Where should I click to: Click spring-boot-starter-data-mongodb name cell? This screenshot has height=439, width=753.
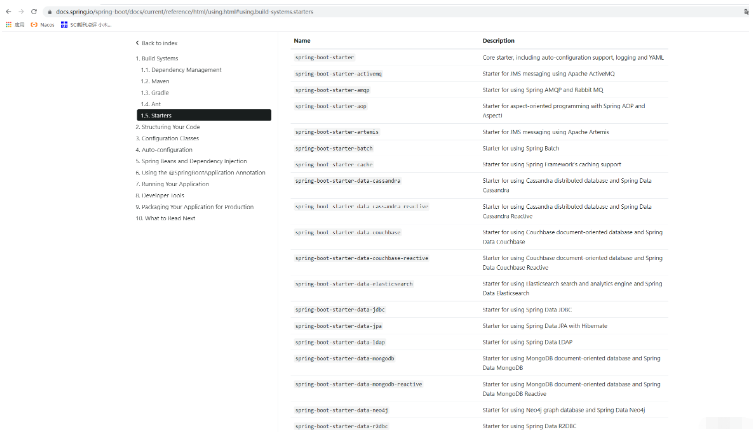345,359
